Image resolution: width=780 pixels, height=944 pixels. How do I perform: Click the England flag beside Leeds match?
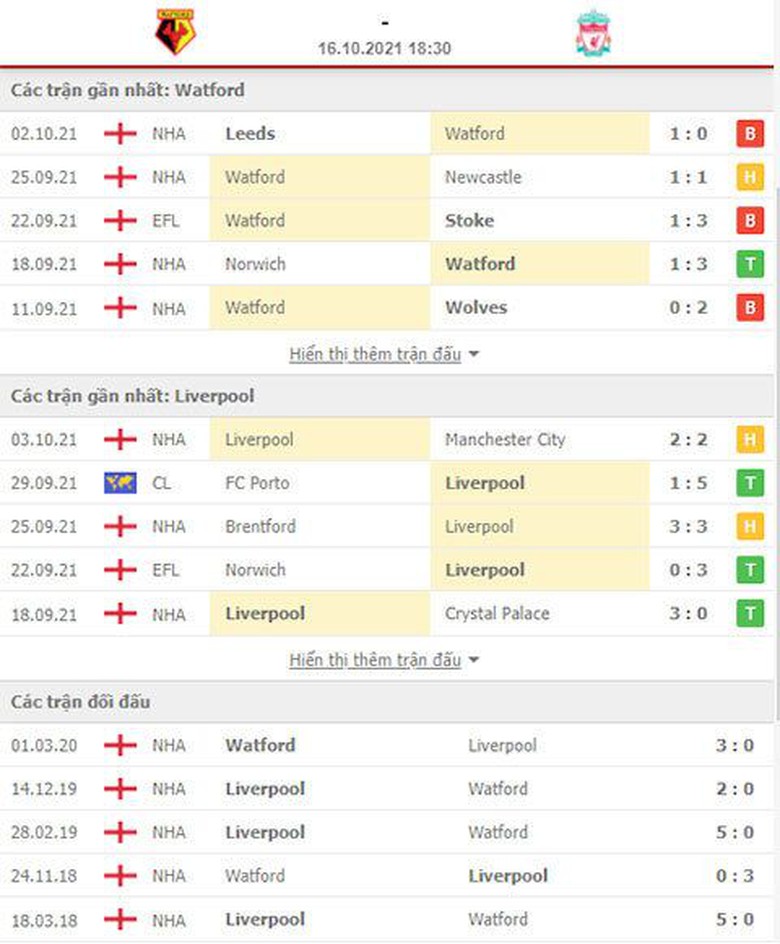(120, 134)
